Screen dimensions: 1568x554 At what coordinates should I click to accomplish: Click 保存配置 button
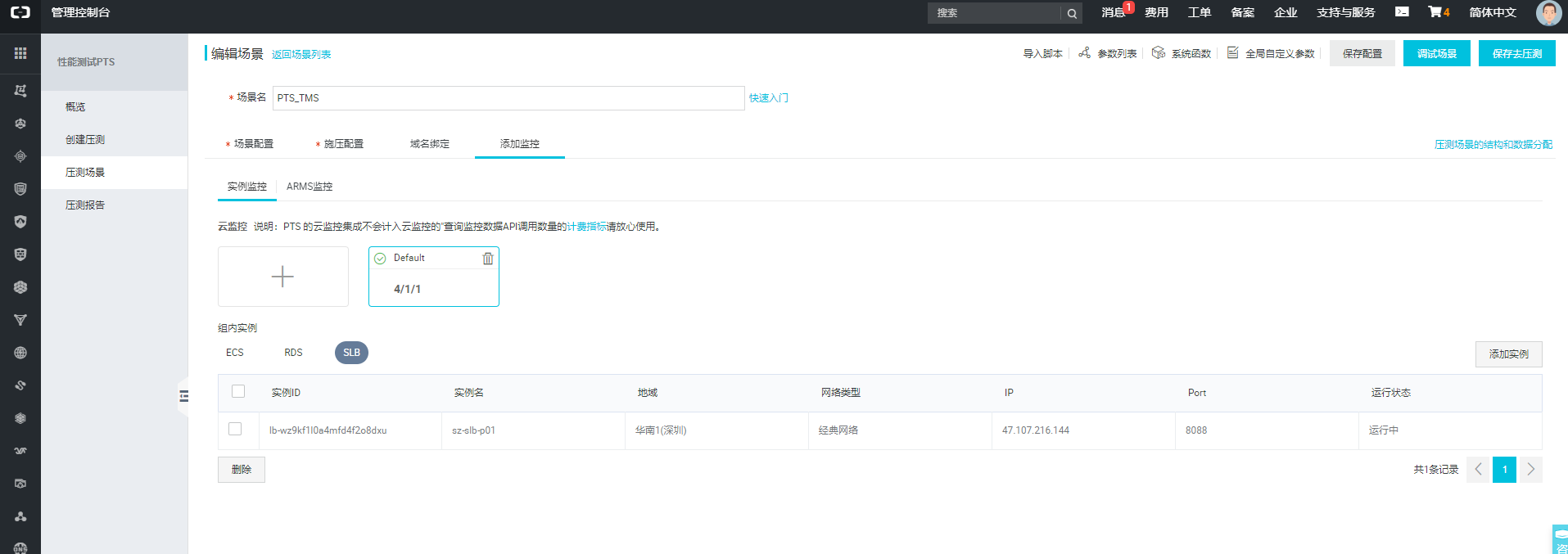click(x=1362, y=53)
